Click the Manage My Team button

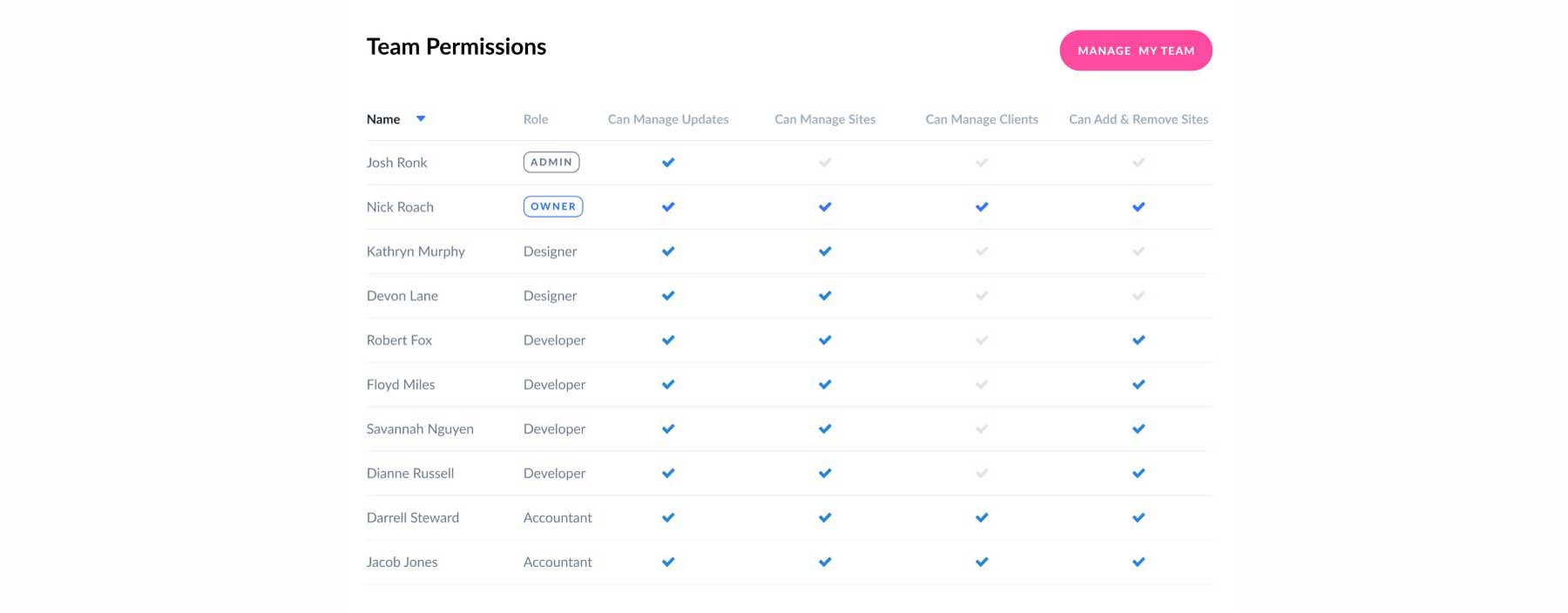[1135, 51]
